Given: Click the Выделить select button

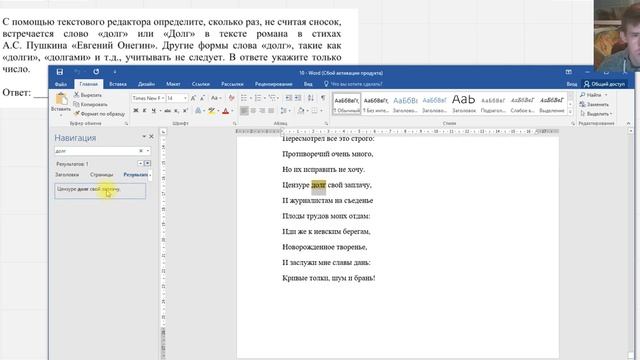Looking at the screenshot, I should (x=596, y=114).
